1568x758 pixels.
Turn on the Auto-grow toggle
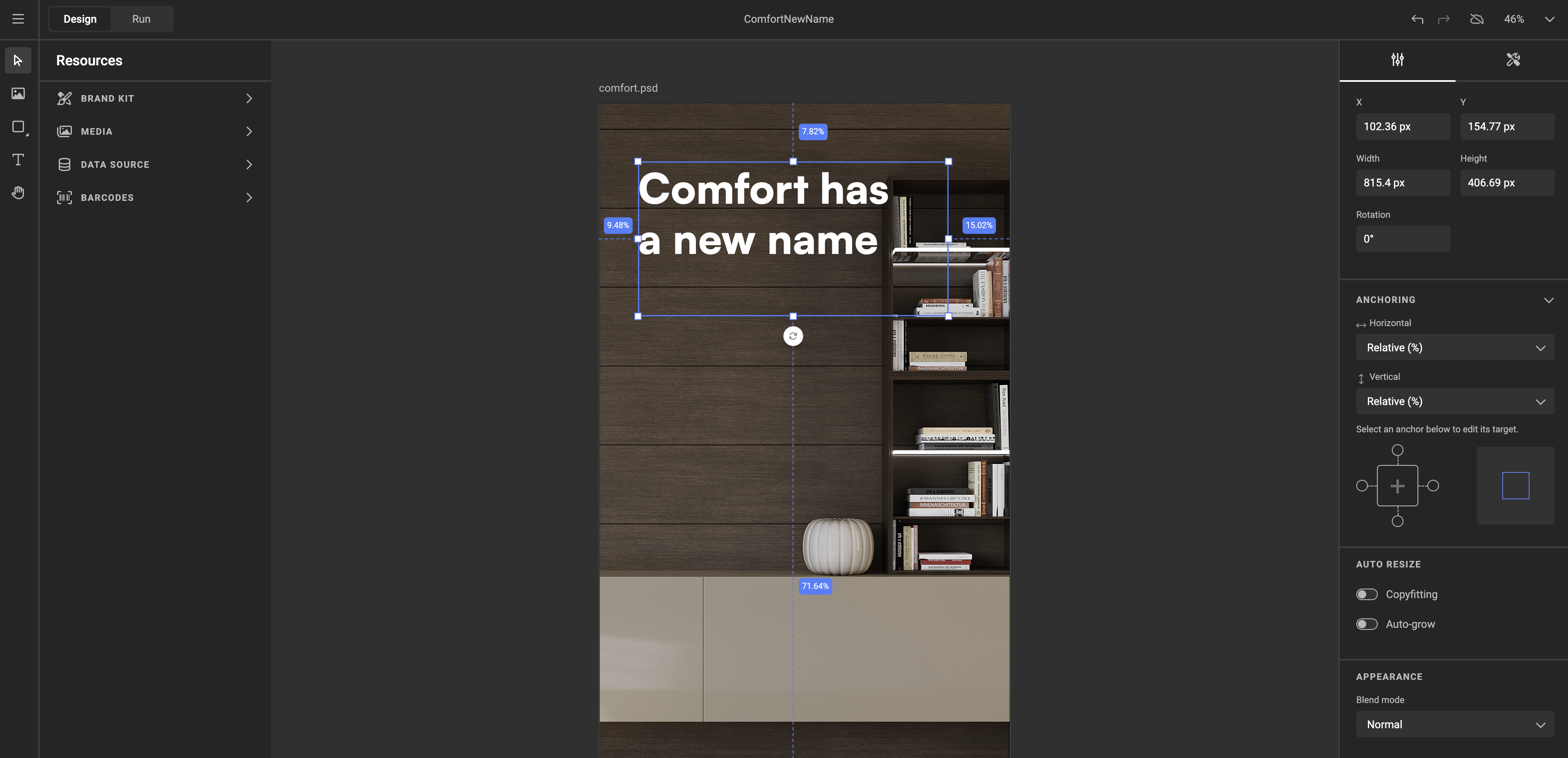(1367, 624)
